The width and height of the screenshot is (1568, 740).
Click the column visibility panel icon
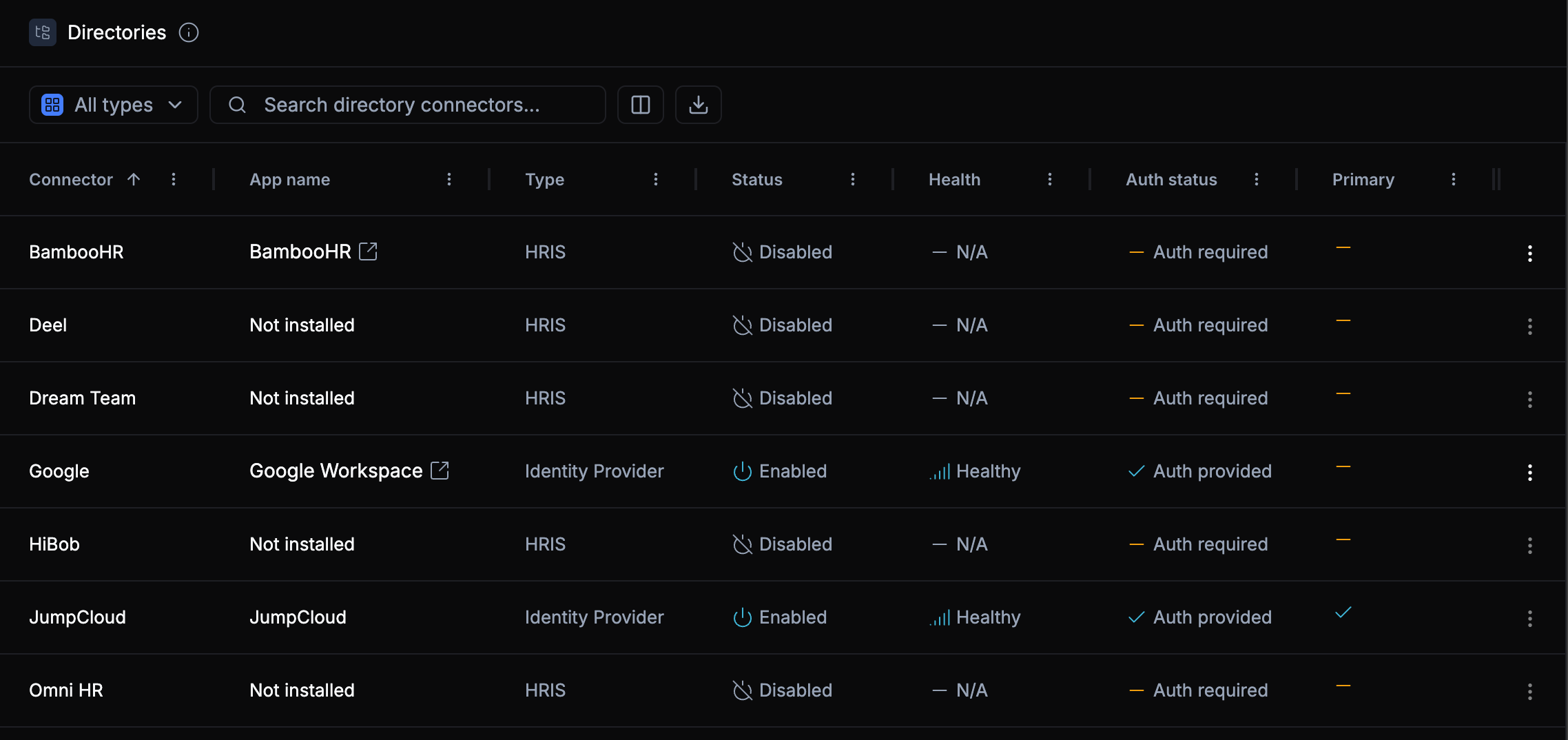click(640, 105)
